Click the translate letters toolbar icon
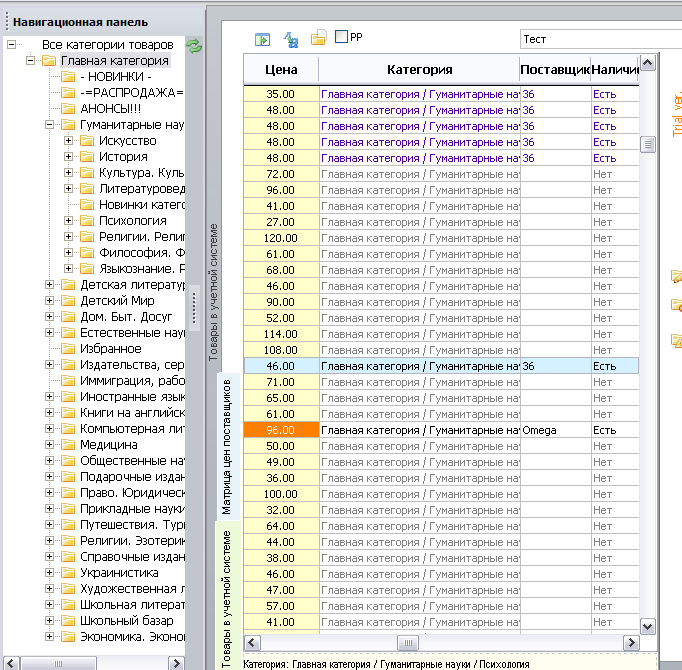The image size is (682, 670). [291, 40]
